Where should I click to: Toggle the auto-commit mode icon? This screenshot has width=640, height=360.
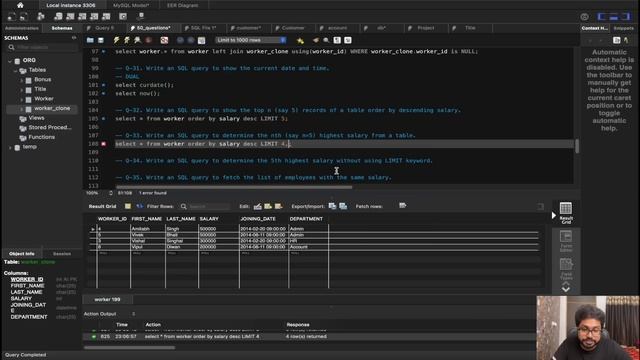click(x=201, y=40)
